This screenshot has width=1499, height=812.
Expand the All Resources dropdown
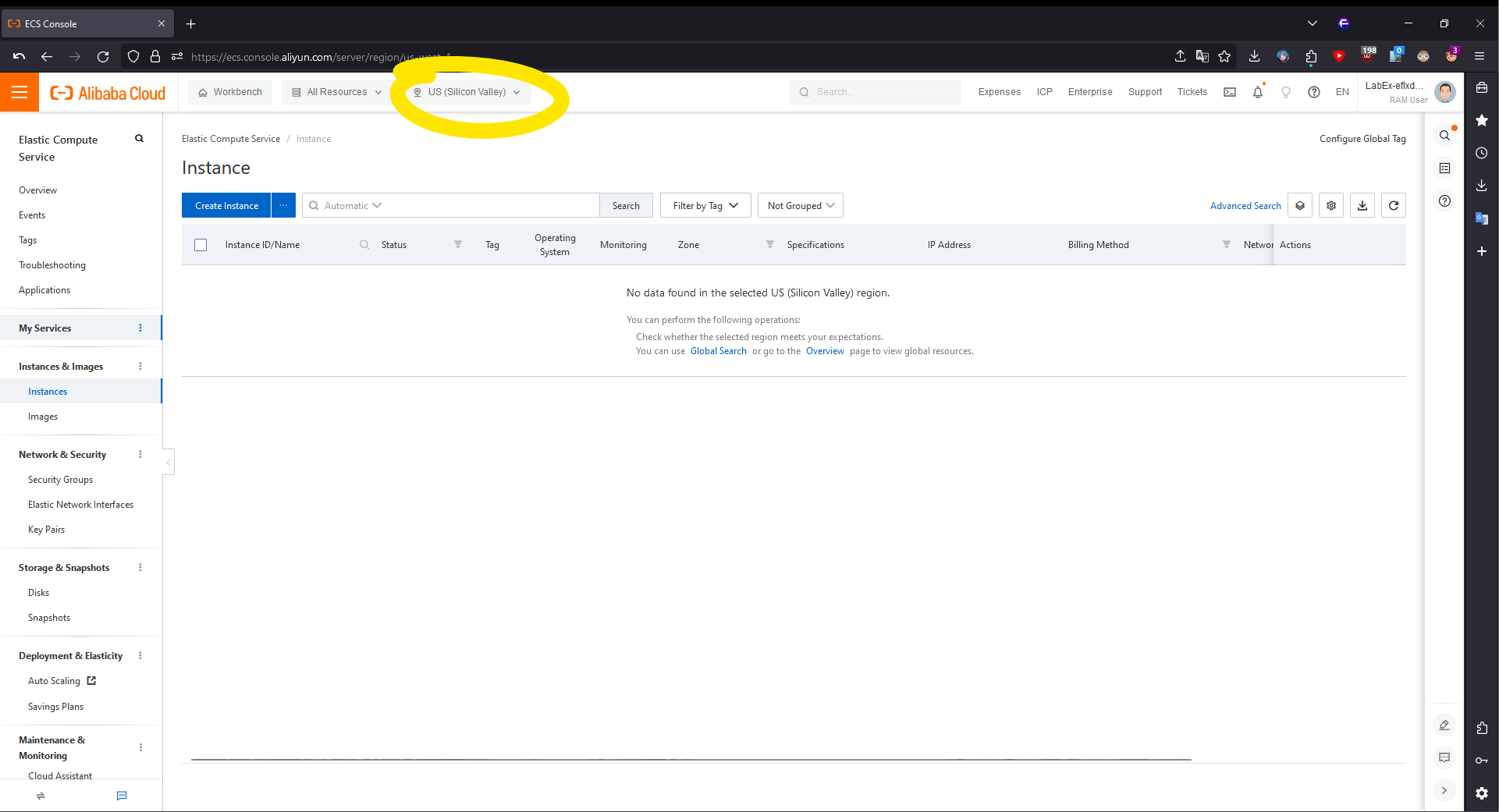336,92
